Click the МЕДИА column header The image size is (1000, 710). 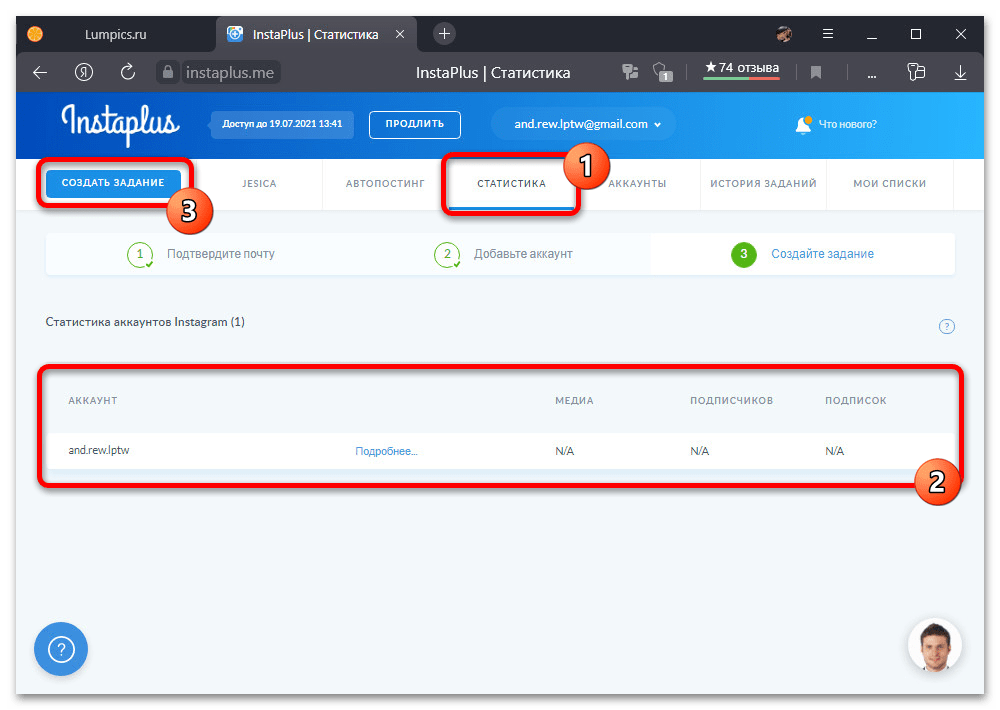point(574,401)
